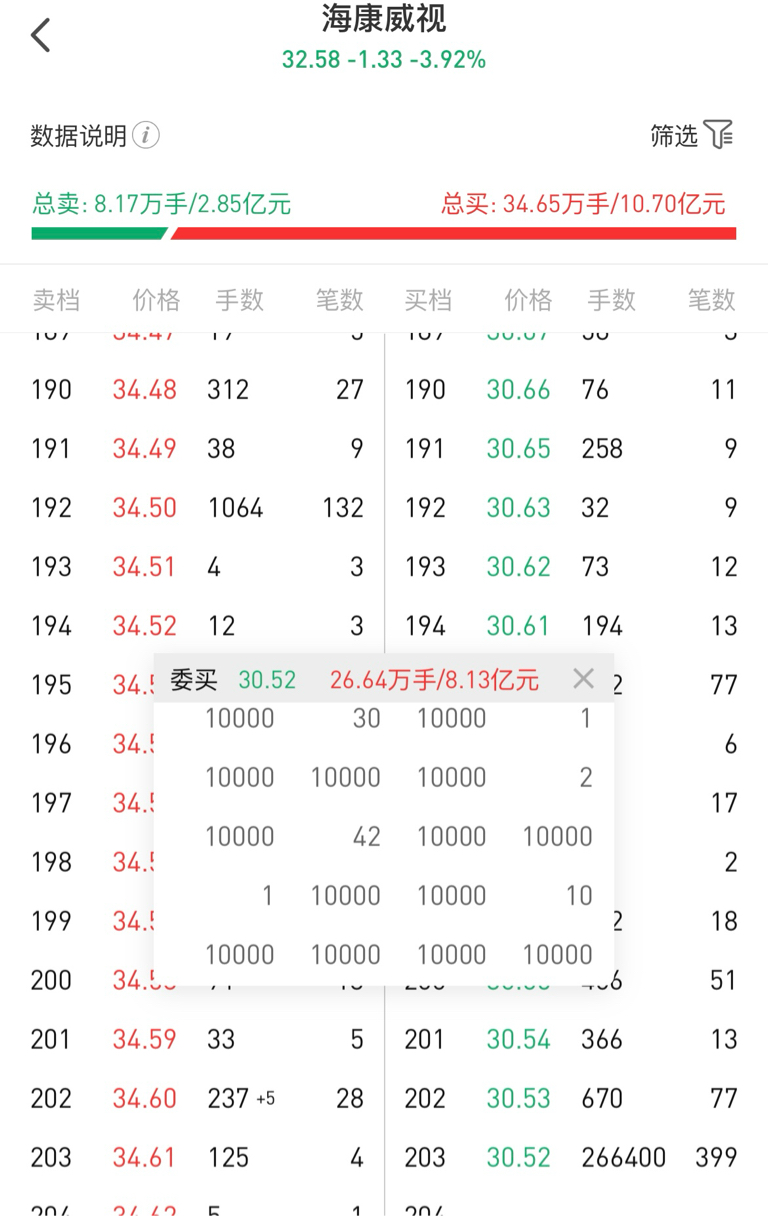768x1216 pixels.
Task: Select sell volume 312
Action: [x=228, y=390]
